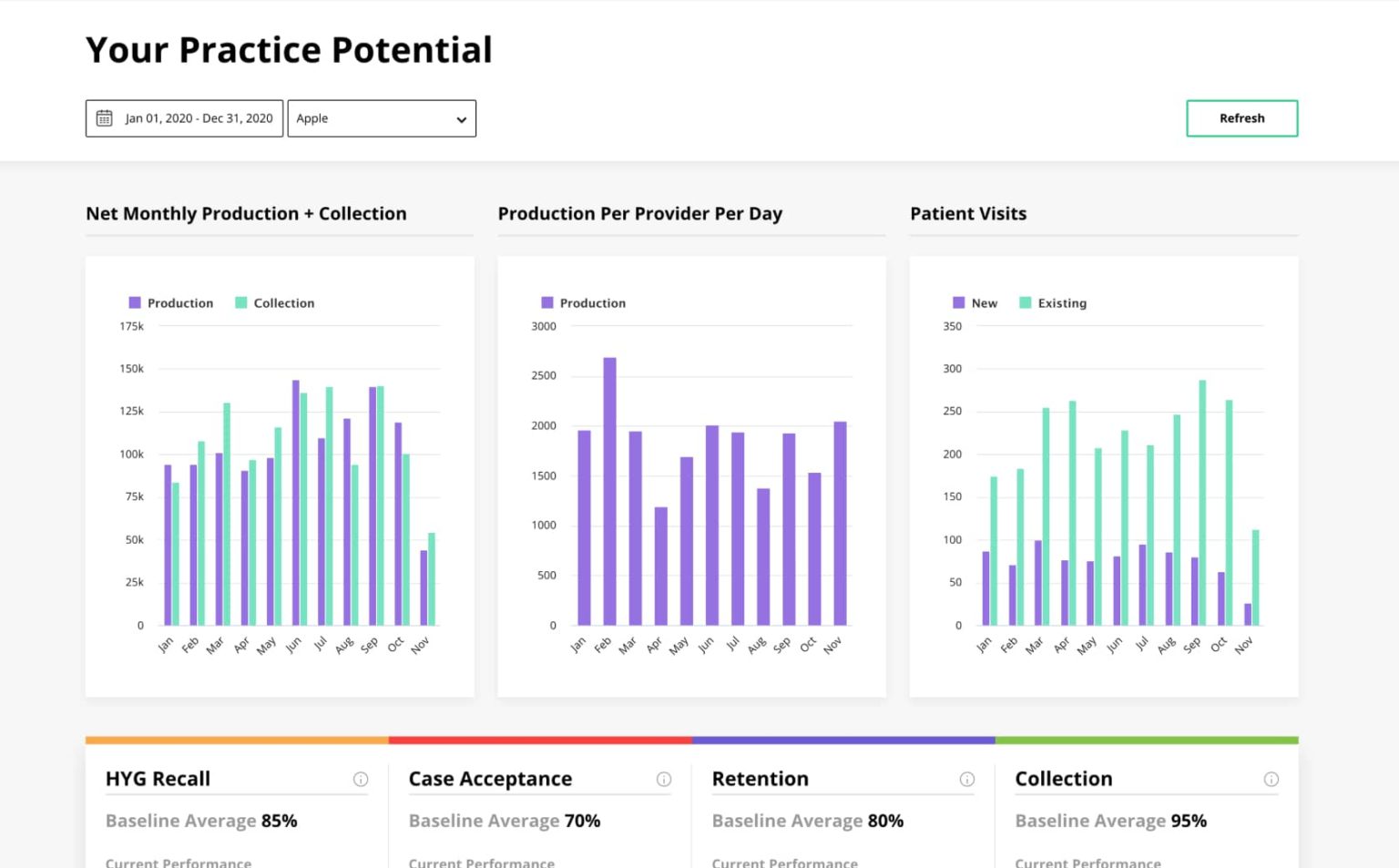Open HYG Recall info icon

[x=361, y=779]
